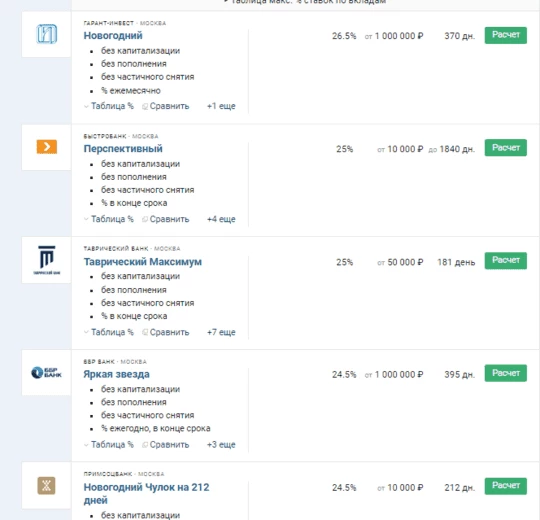Open the Таврический банк logo
Viewport: 540px width, 520px height.
(46, 260)
